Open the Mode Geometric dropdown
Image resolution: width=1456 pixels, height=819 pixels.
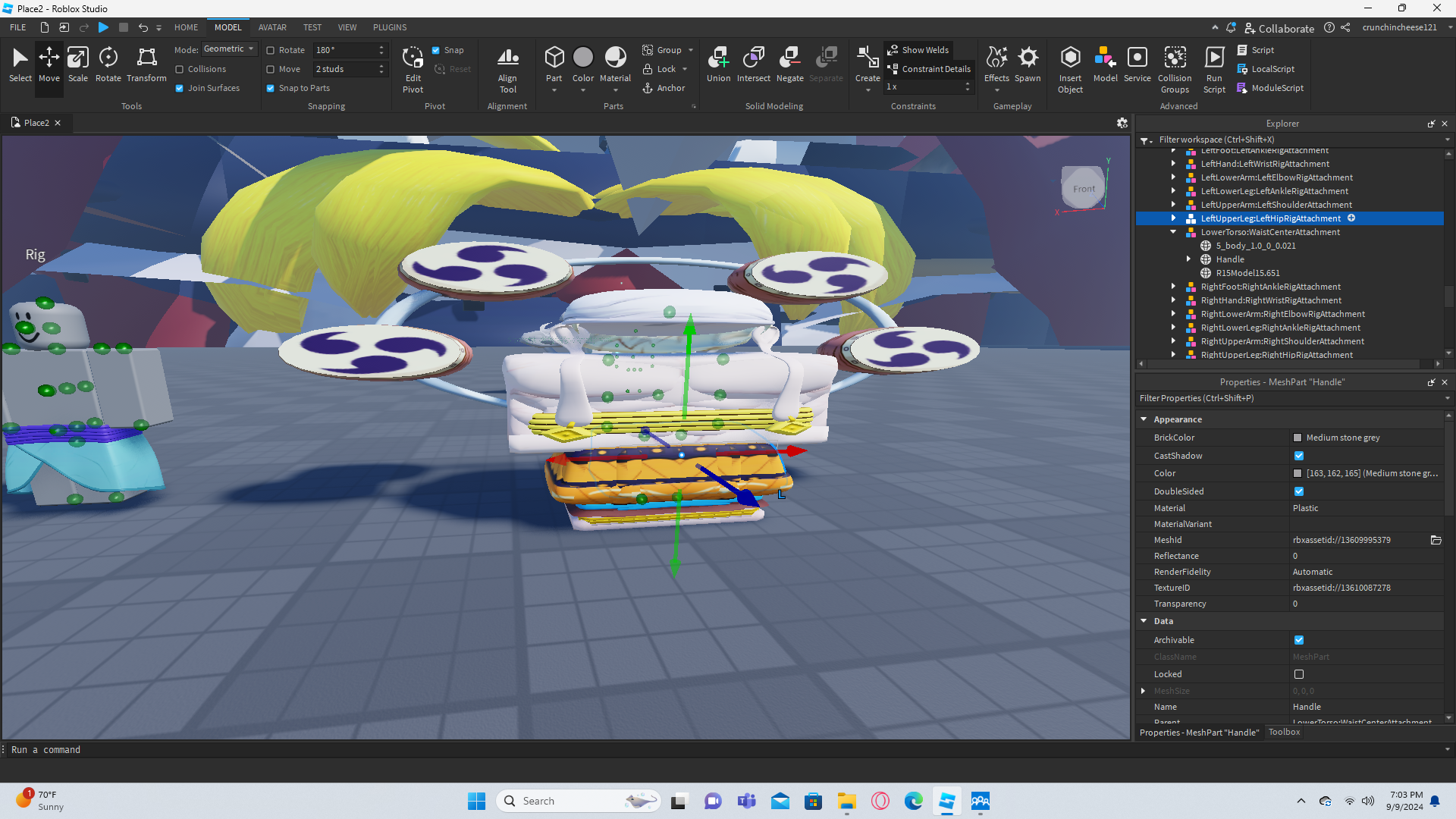(x=229, y=49)
